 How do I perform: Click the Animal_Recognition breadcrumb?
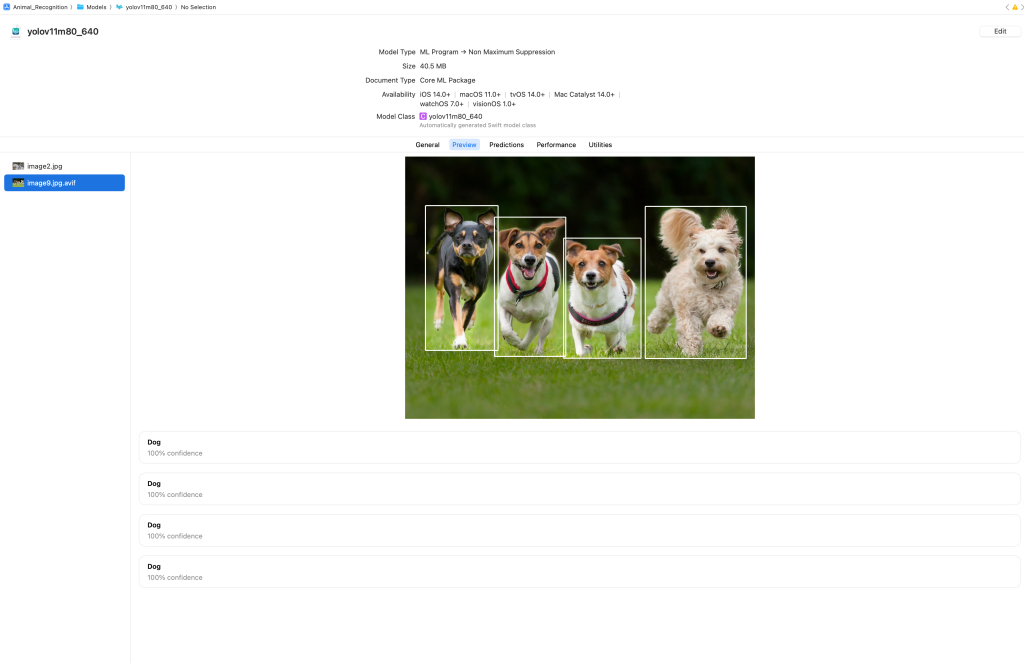40,7
